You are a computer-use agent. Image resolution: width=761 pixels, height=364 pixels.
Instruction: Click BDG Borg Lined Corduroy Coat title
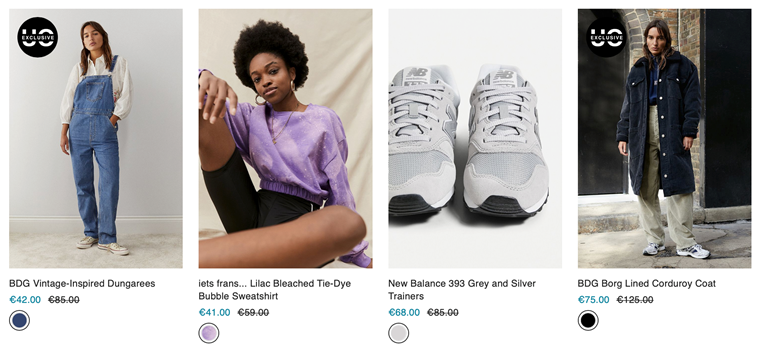[x=646, y=283]
